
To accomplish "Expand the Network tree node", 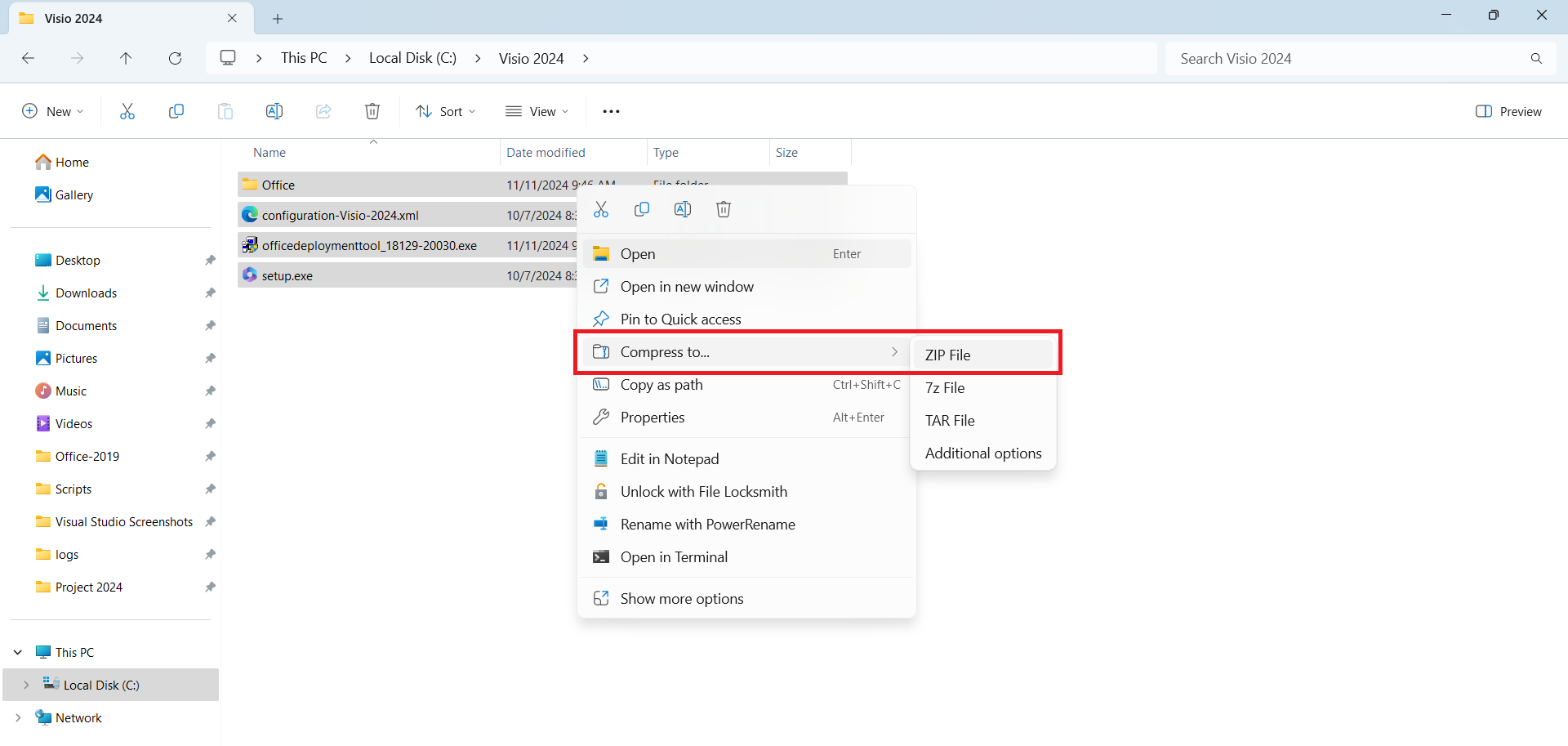I will pyautogui.click(x=18, y=717).
